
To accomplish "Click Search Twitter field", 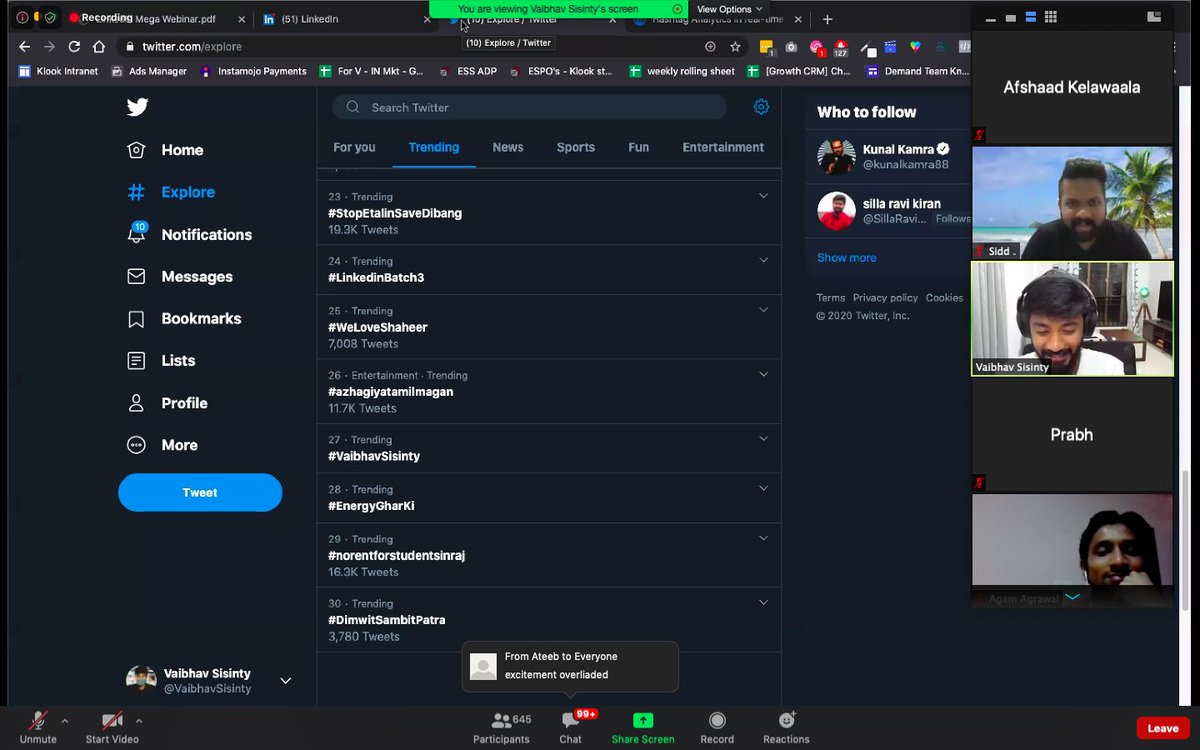I will tap(530, 107).
